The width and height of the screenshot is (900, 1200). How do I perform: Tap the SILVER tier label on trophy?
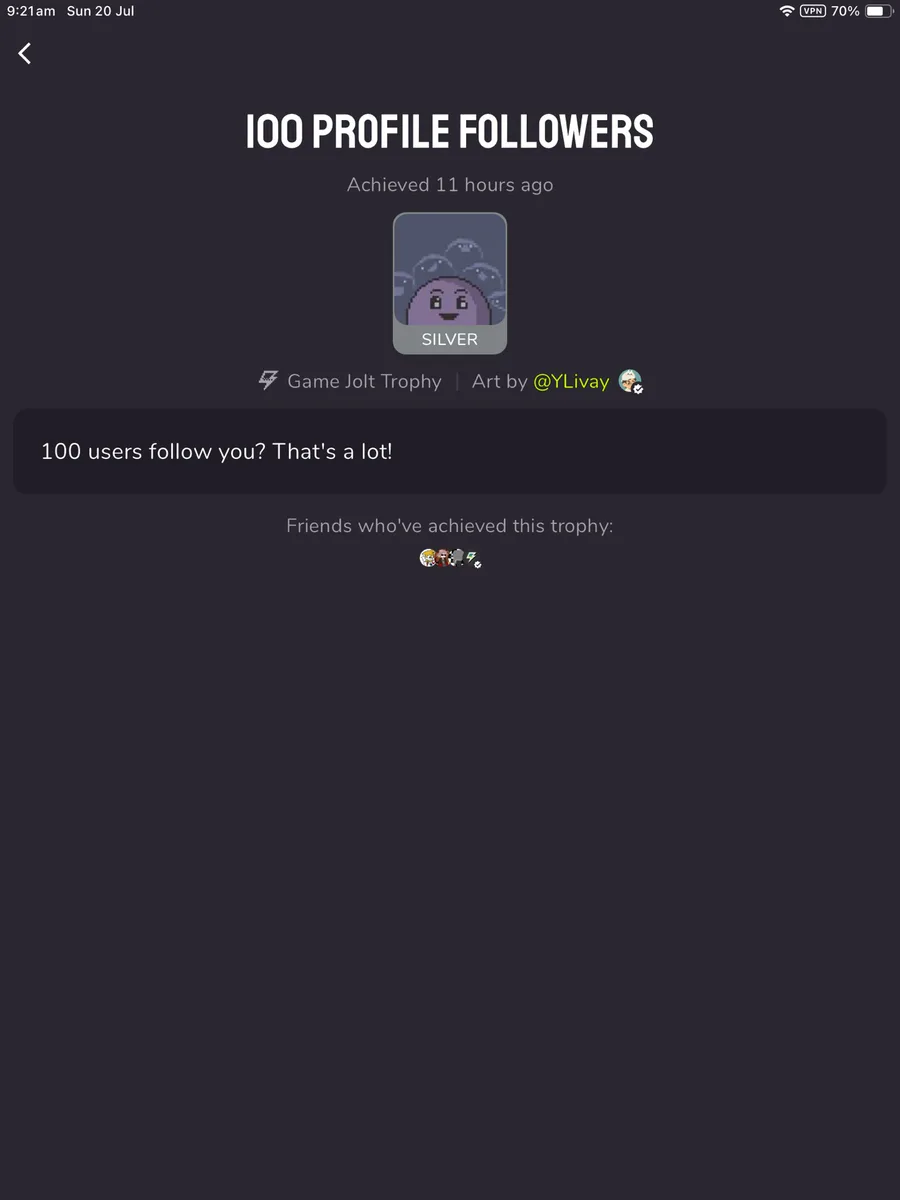[x=450, y=339]
